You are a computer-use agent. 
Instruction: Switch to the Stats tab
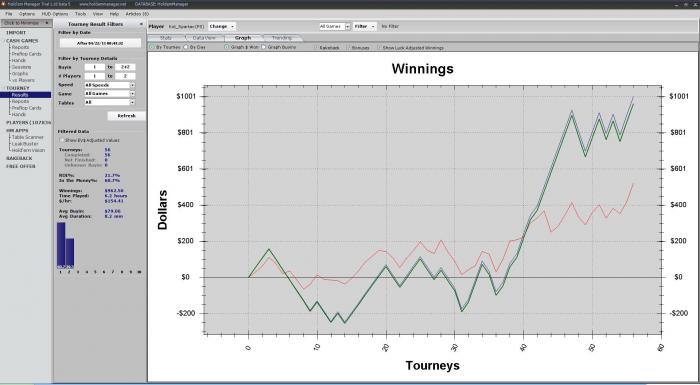coord(166,38)
